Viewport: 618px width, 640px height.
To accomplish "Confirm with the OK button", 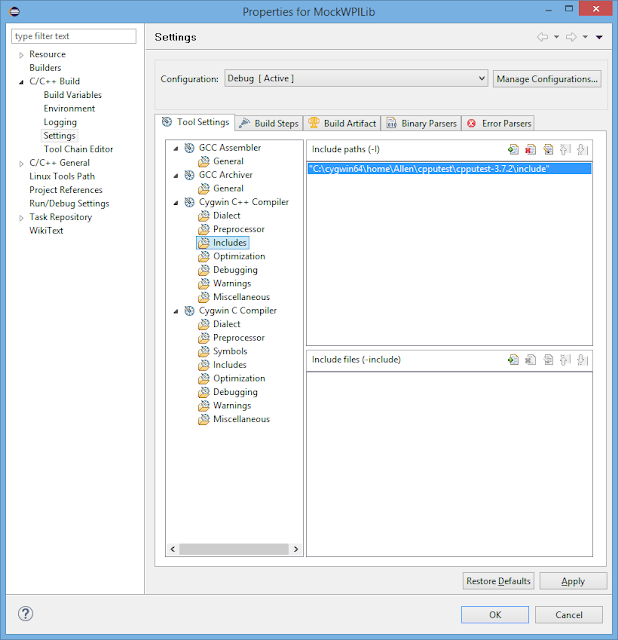I will [495, 615].
